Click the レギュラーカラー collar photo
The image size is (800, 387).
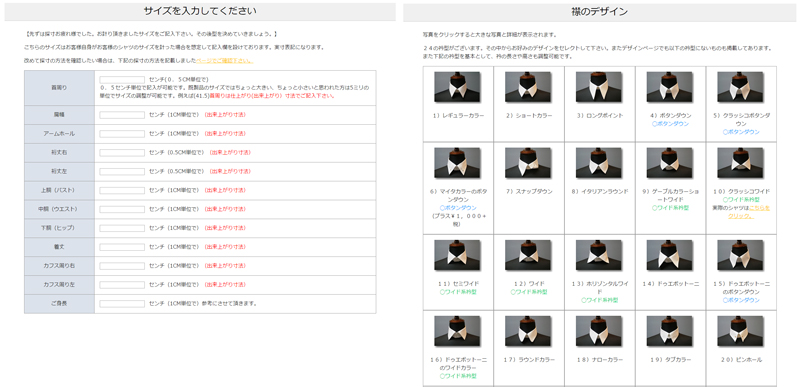[457, 86]
